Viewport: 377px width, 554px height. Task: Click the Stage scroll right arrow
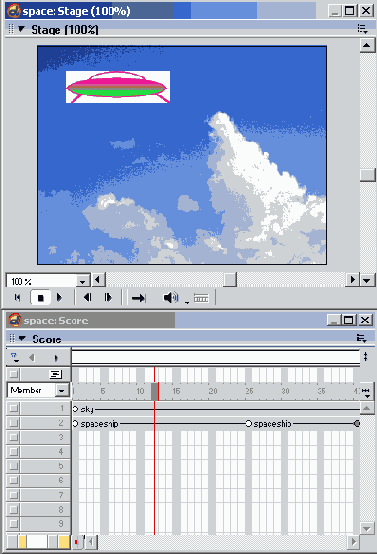[353, 280]
